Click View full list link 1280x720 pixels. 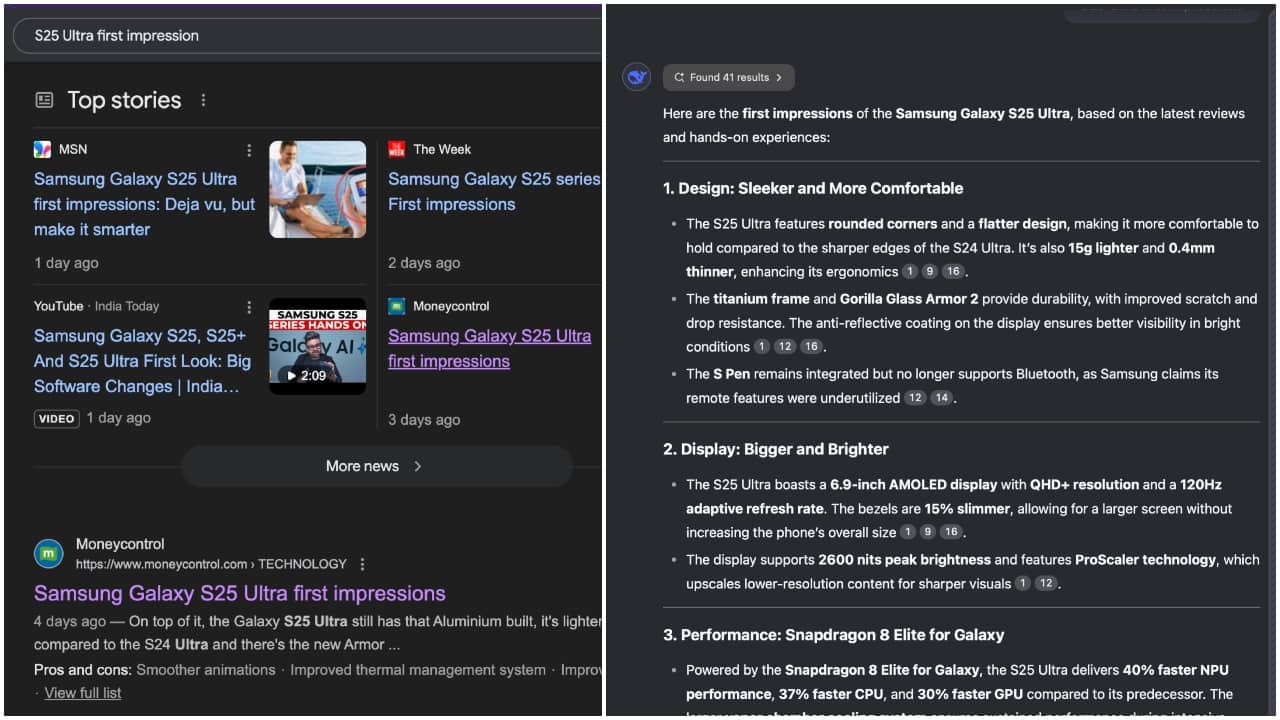[x=83, y=693]
